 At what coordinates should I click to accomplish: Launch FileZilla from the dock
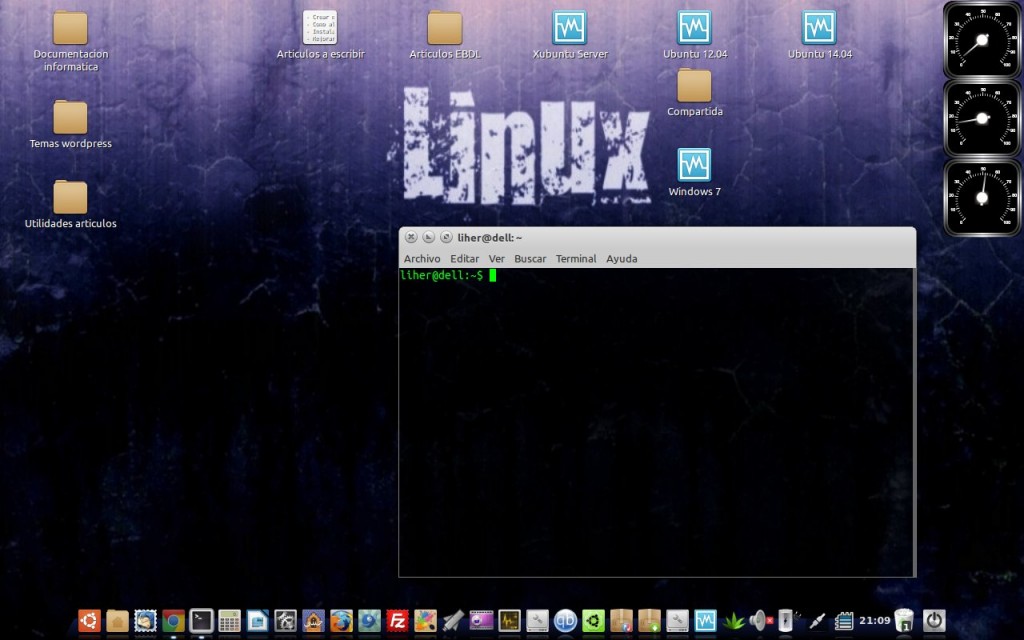tap(397, 621)
